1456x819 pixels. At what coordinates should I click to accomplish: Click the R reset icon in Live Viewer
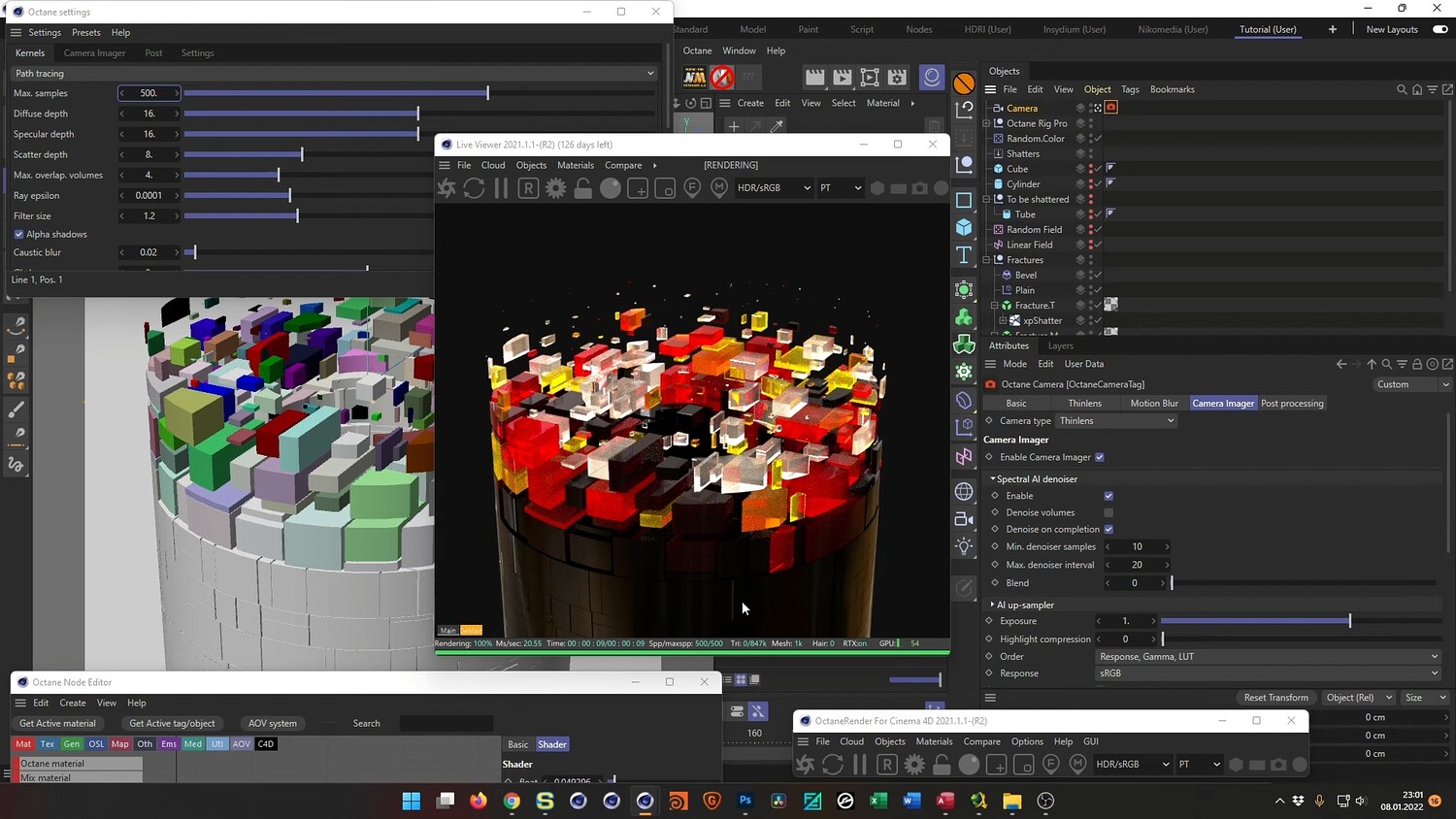point(528,188)
